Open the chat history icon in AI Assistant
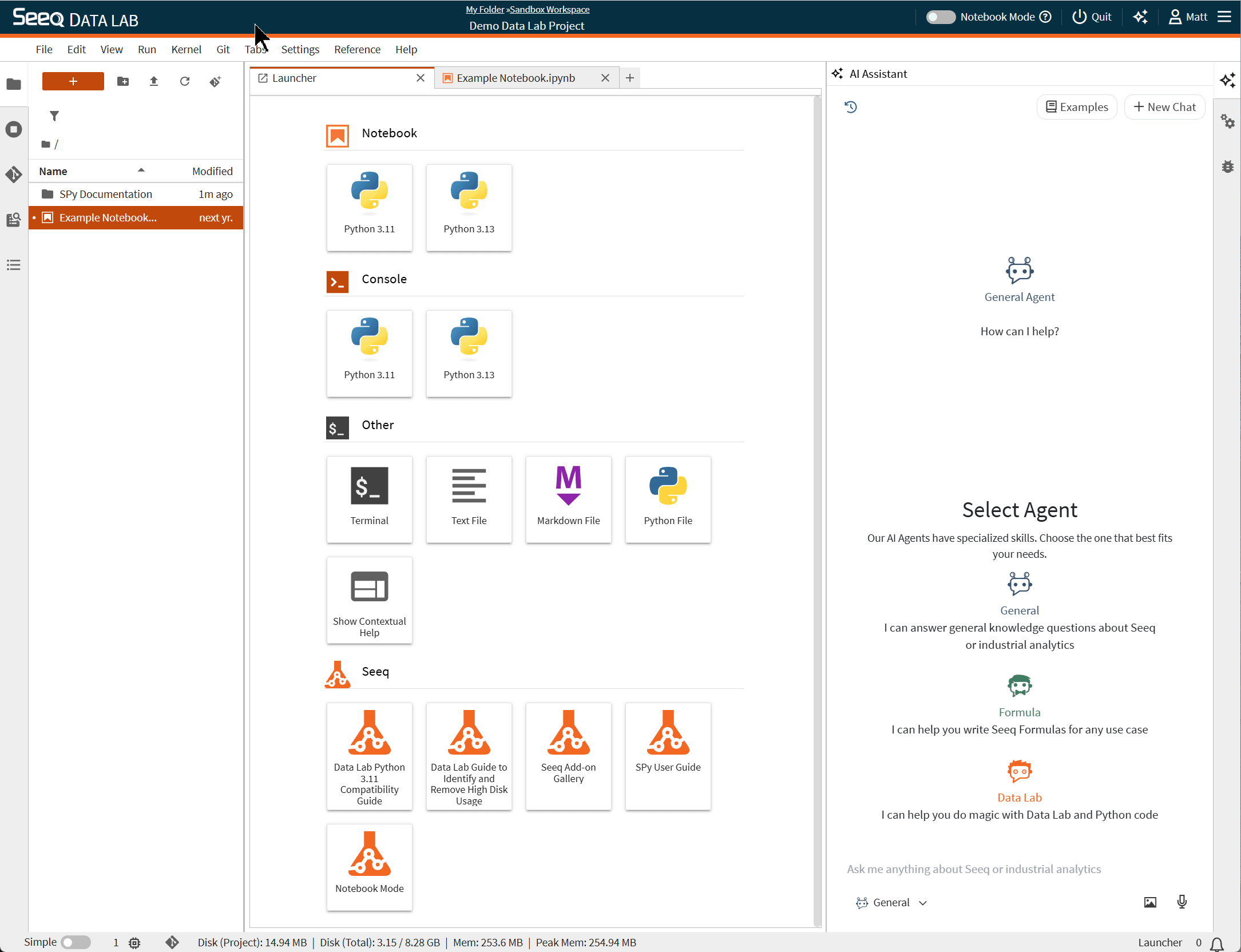 (x=850, y=107)
